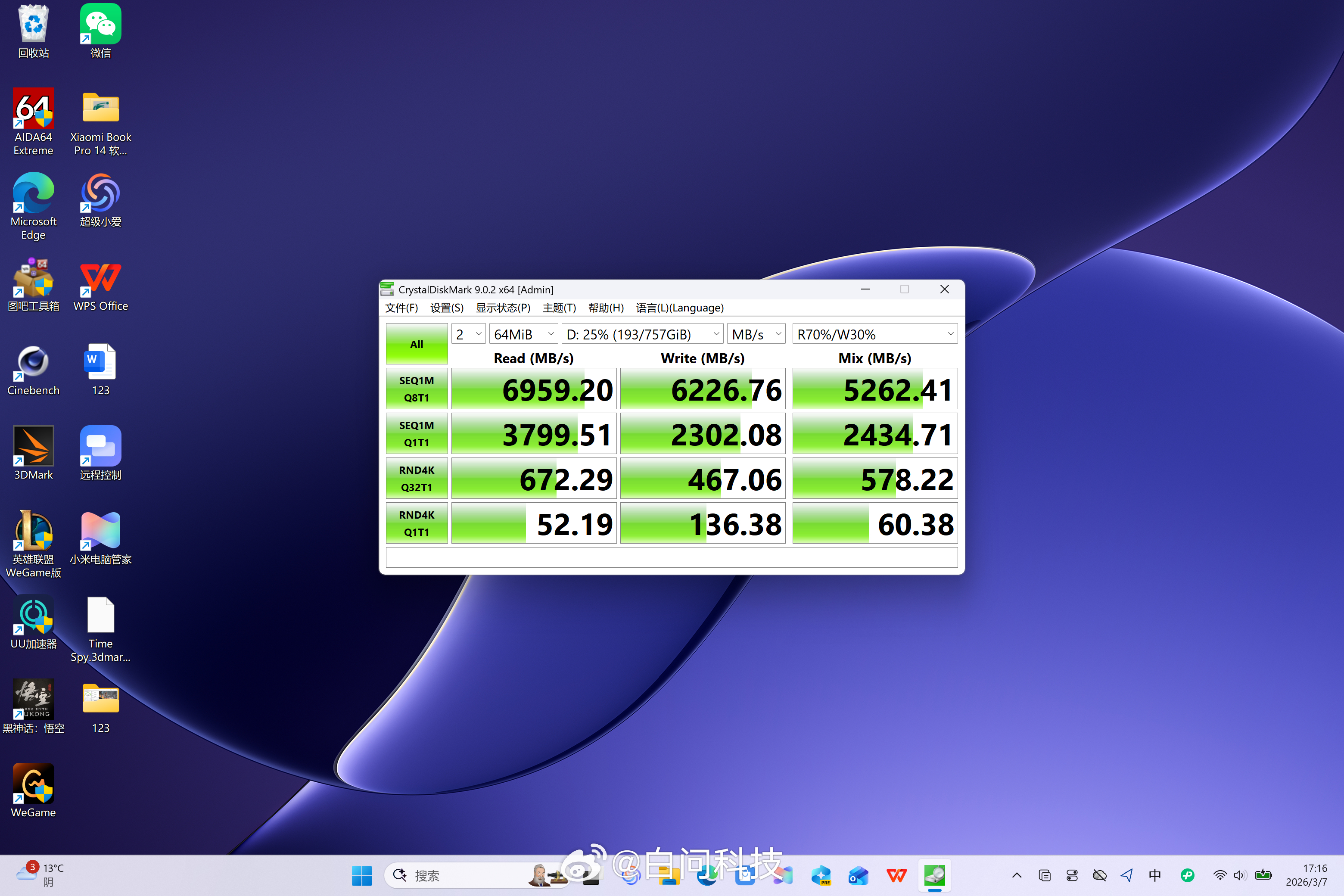Screen dimensions: 1344x896
Task: Open the WeChat desktop icon
Action: (x=100, y=25)
